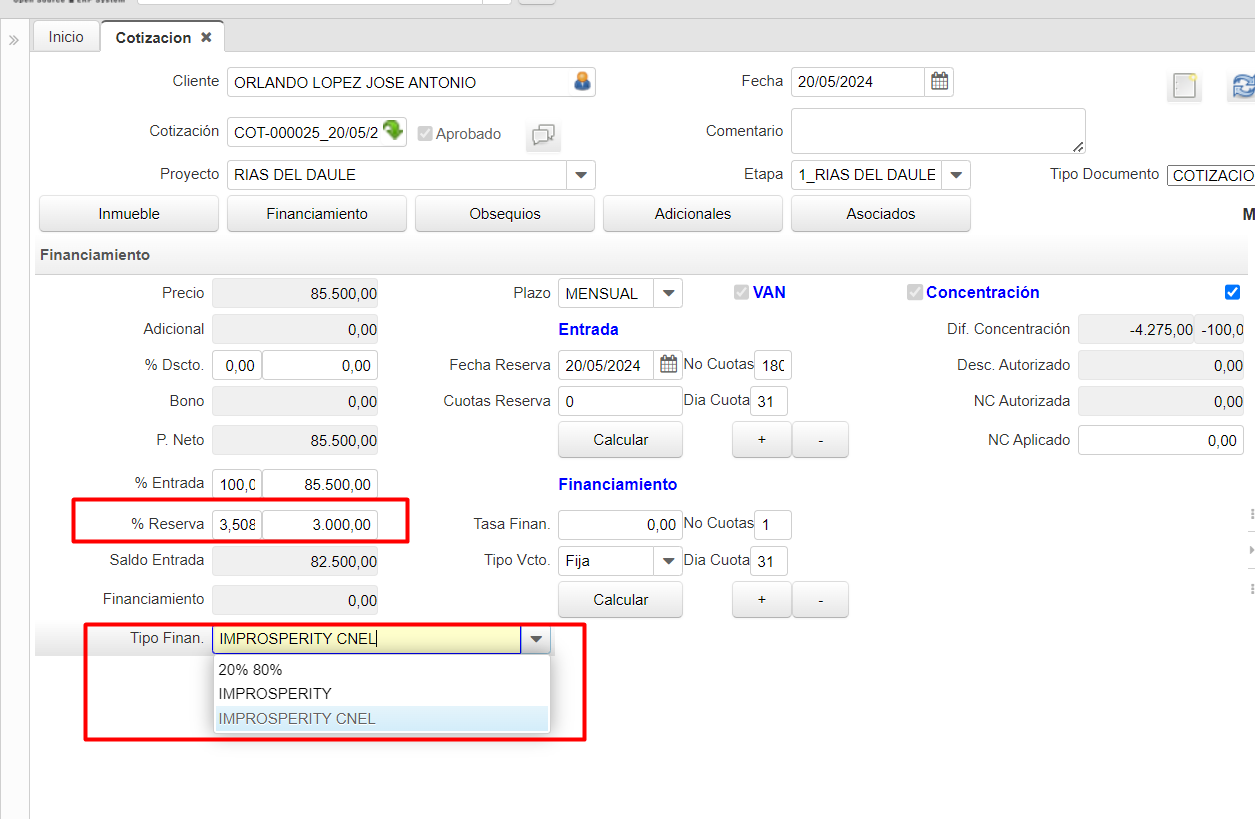Click into the Comentario text area
Screen dimensions: 1255x819
937,131
